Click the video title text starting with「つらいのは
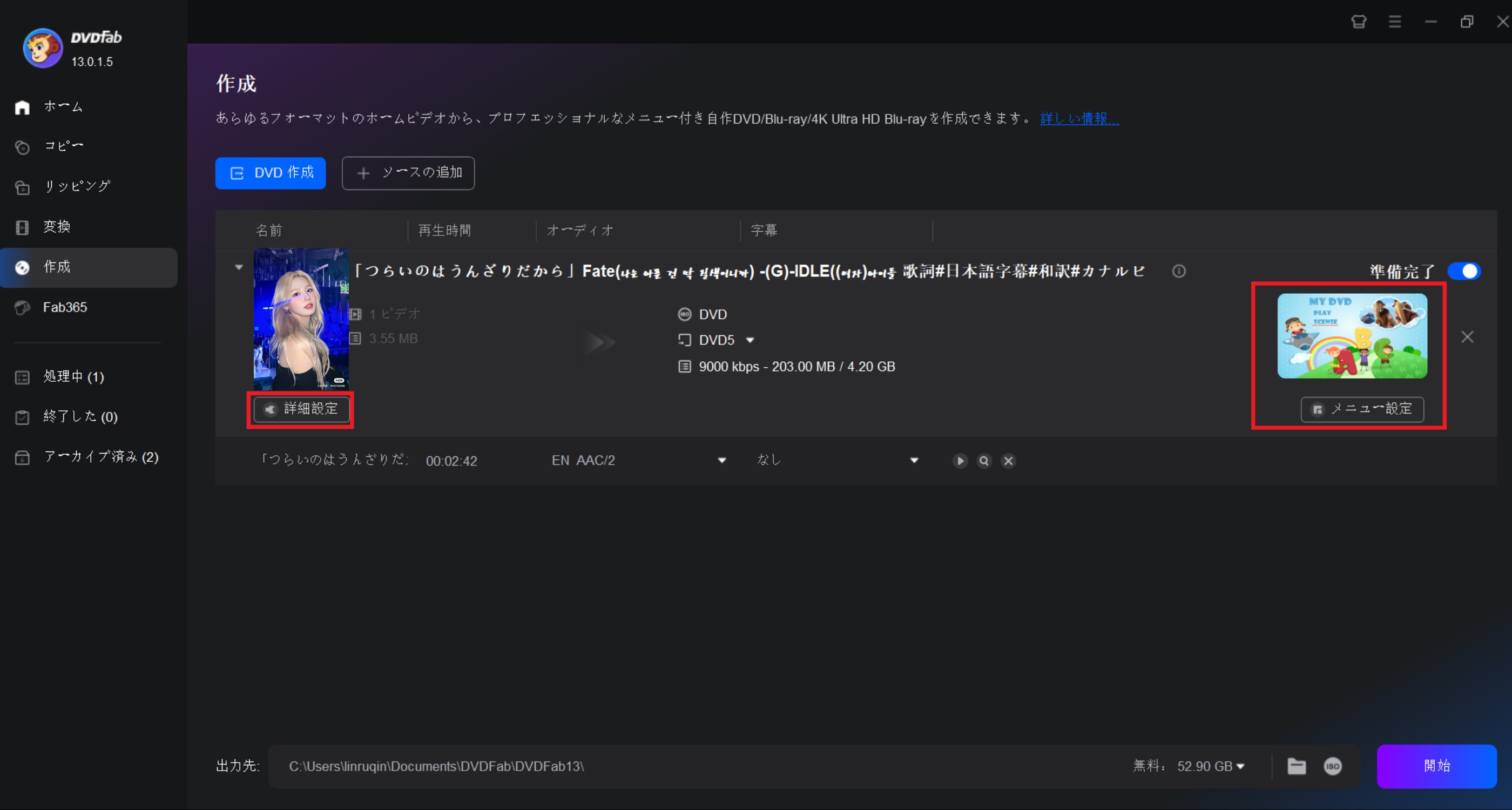1512x810 pixels. [x=748, y=271]
